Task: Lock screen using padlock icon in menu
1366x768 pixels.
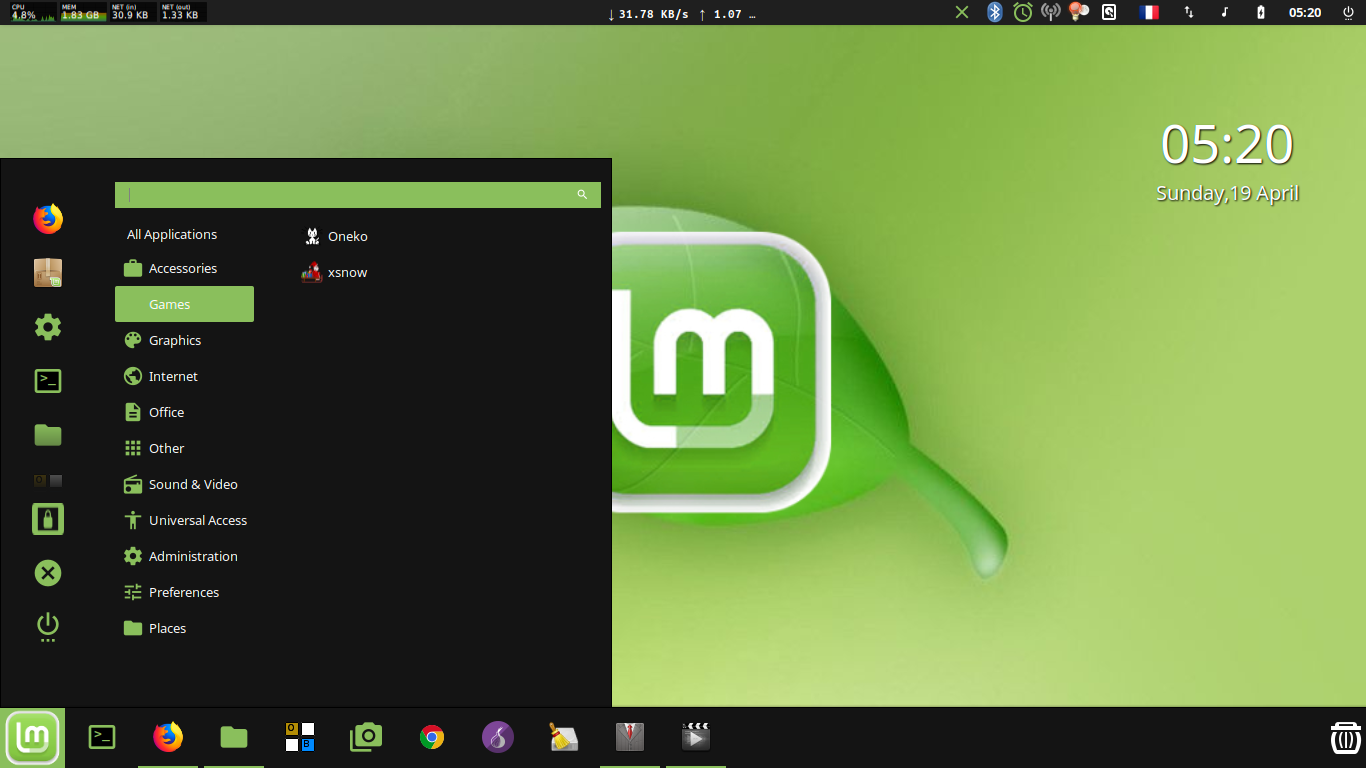Action: click(48, 519)
